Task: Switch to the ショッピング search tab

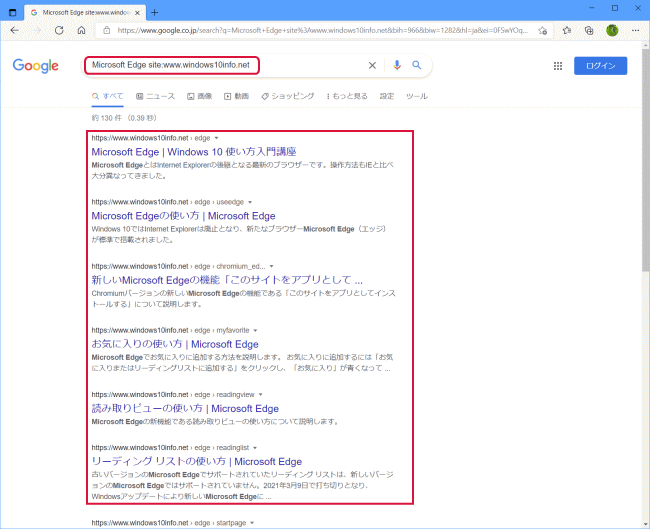Action: (288, 96)
